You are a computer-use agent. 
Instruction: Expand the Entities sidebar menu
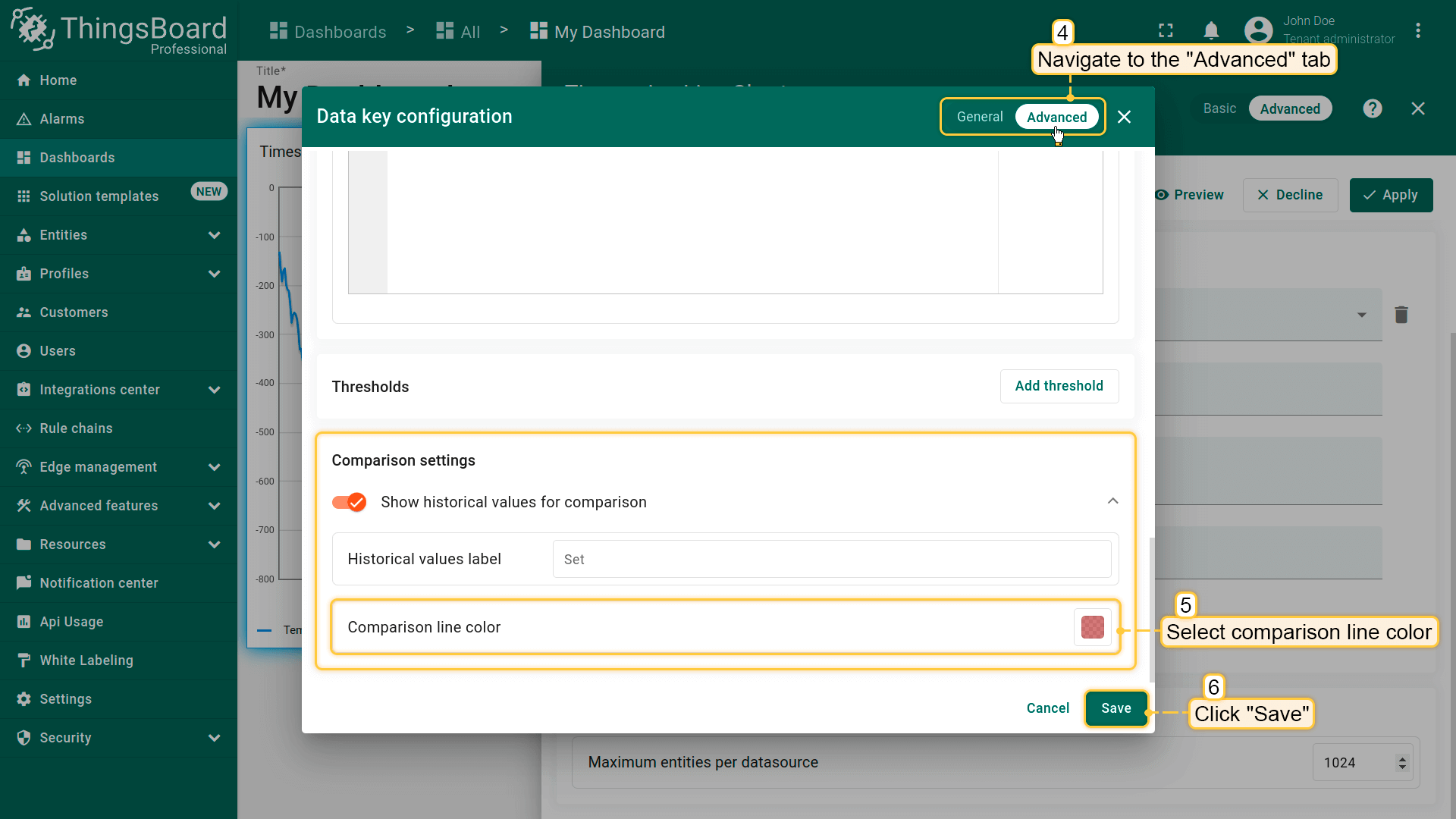pos(214,235)
